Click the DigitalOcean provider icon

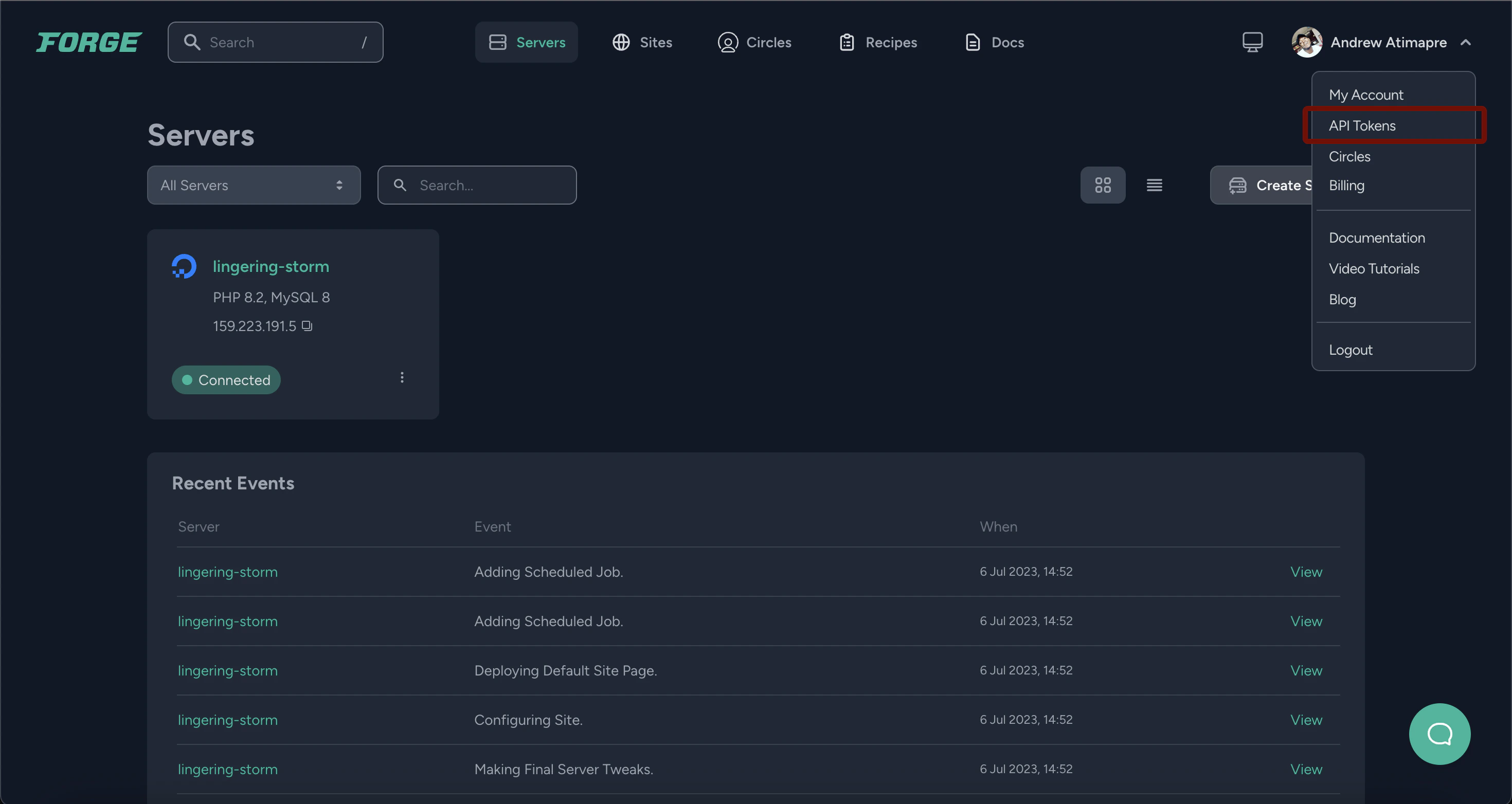[x=184, y=266]
